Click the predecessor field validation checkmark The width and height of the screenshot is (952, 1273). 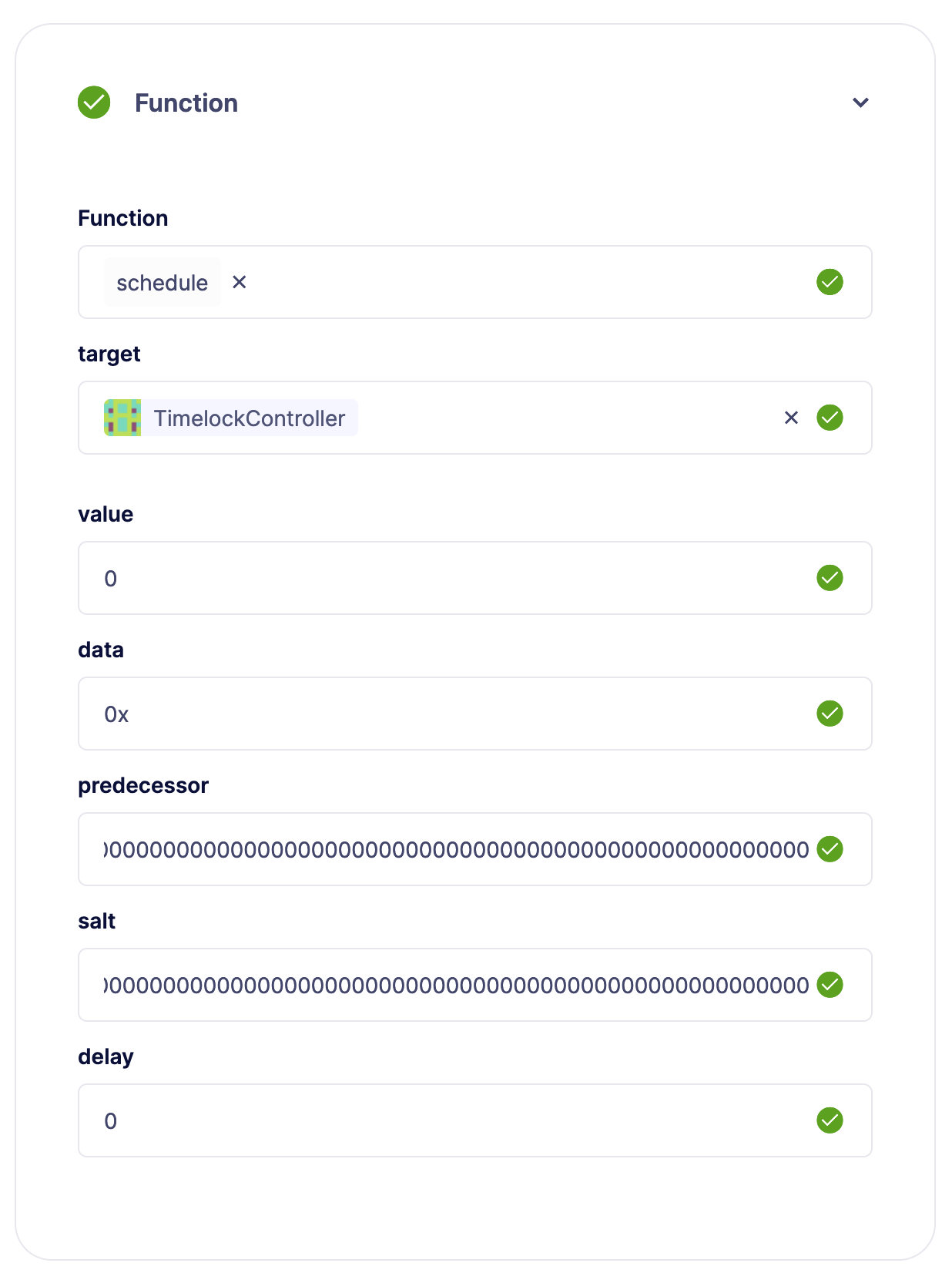830,849
